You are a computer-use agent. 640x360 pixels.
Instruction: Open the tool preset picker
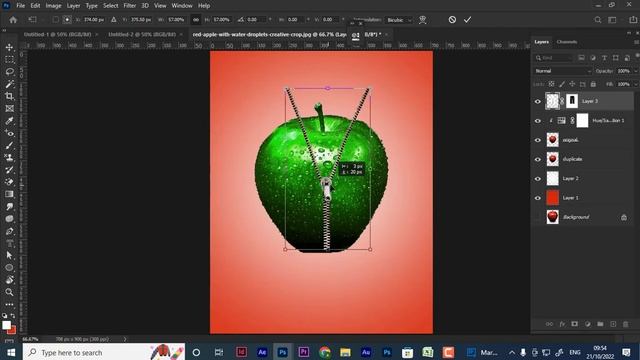(x=33, y=20)
